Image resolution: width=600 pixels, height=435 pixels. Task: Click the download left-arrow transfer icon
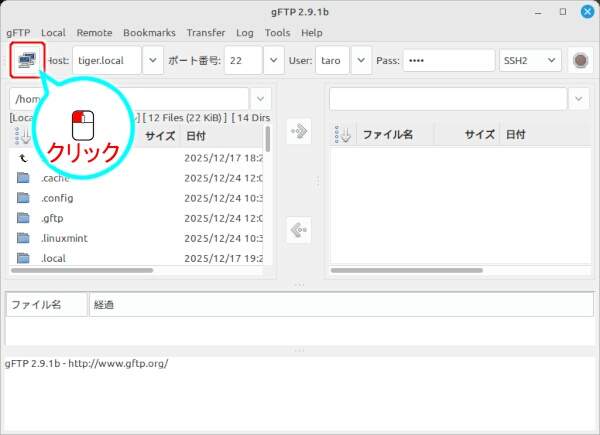(299, 230)
